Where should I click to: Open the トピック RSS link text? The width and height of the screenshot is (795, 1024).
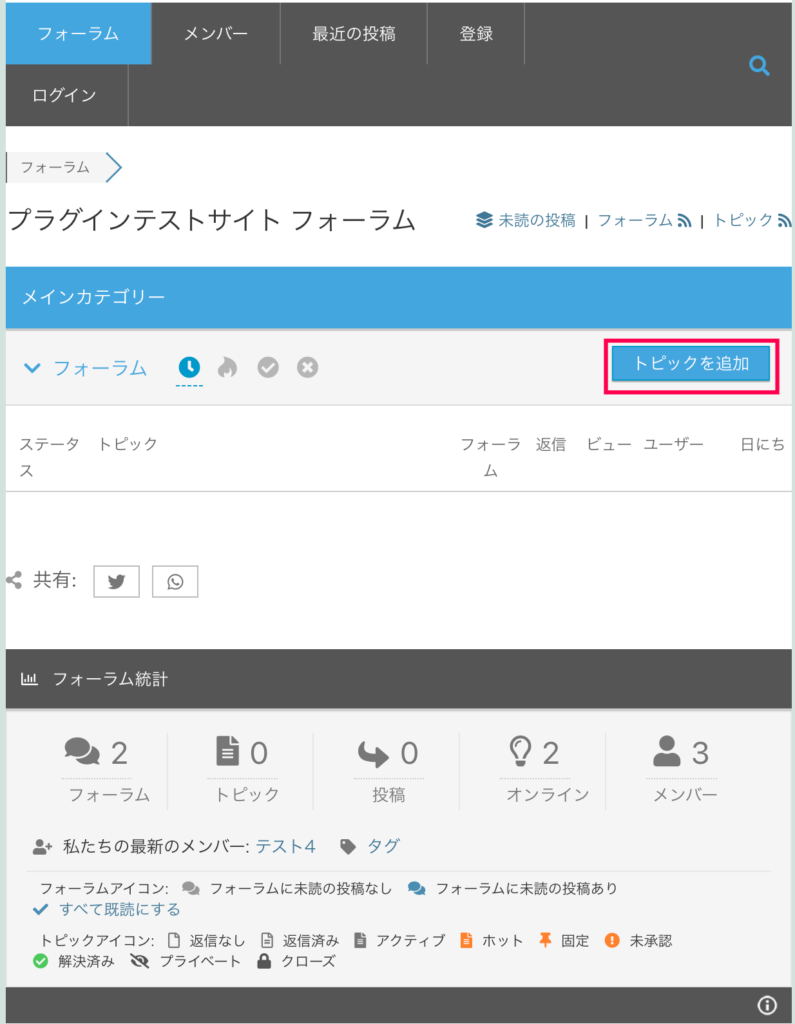pyautogui.click(x=743, y=221)
